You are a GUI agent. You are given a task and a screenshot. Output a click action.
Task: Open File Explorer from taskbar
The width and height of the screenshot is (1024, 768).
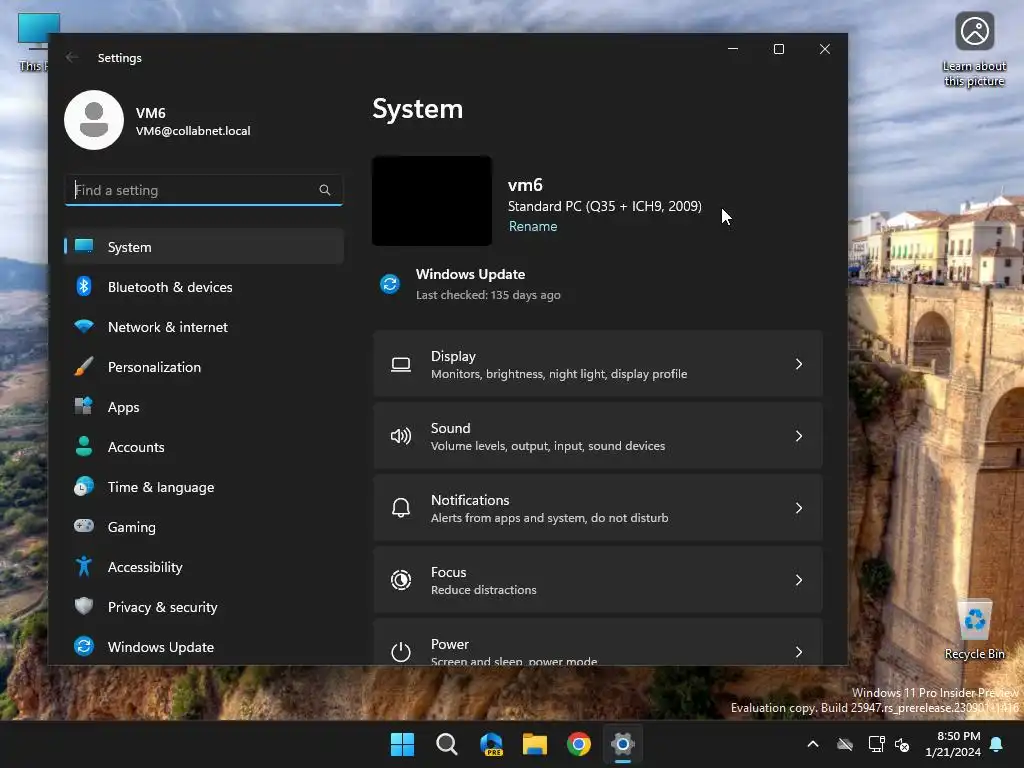pyautogui.click(x=535, y=744)
